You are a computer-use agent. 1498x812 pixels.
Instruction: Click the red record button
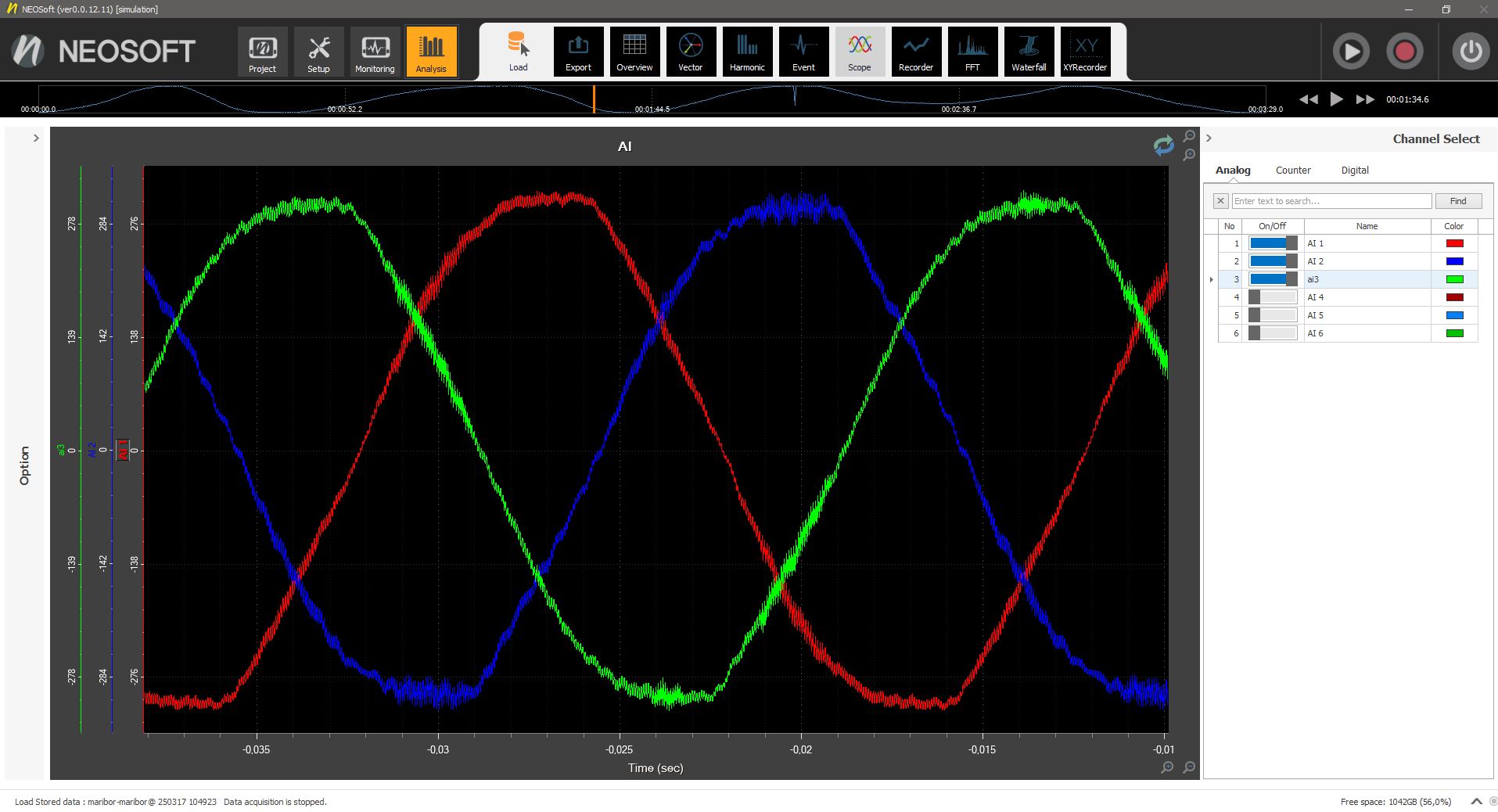coord(1405,52)
